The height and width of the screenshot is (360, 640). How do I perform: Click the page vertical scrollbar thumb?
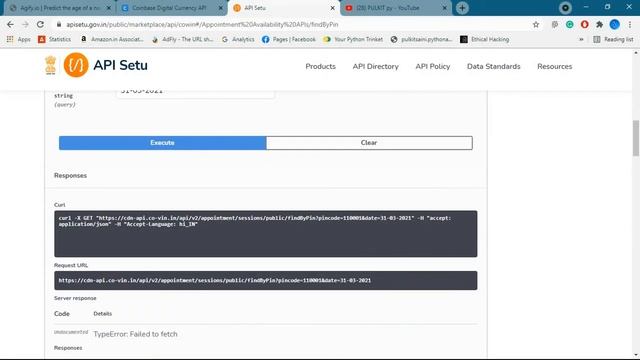pos(636,138)
